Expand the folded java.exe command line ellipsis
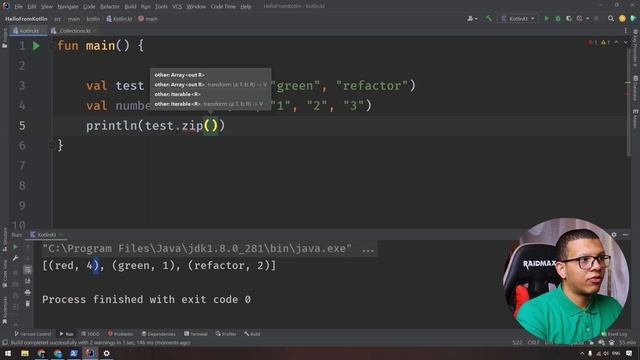 coord(368,249)
